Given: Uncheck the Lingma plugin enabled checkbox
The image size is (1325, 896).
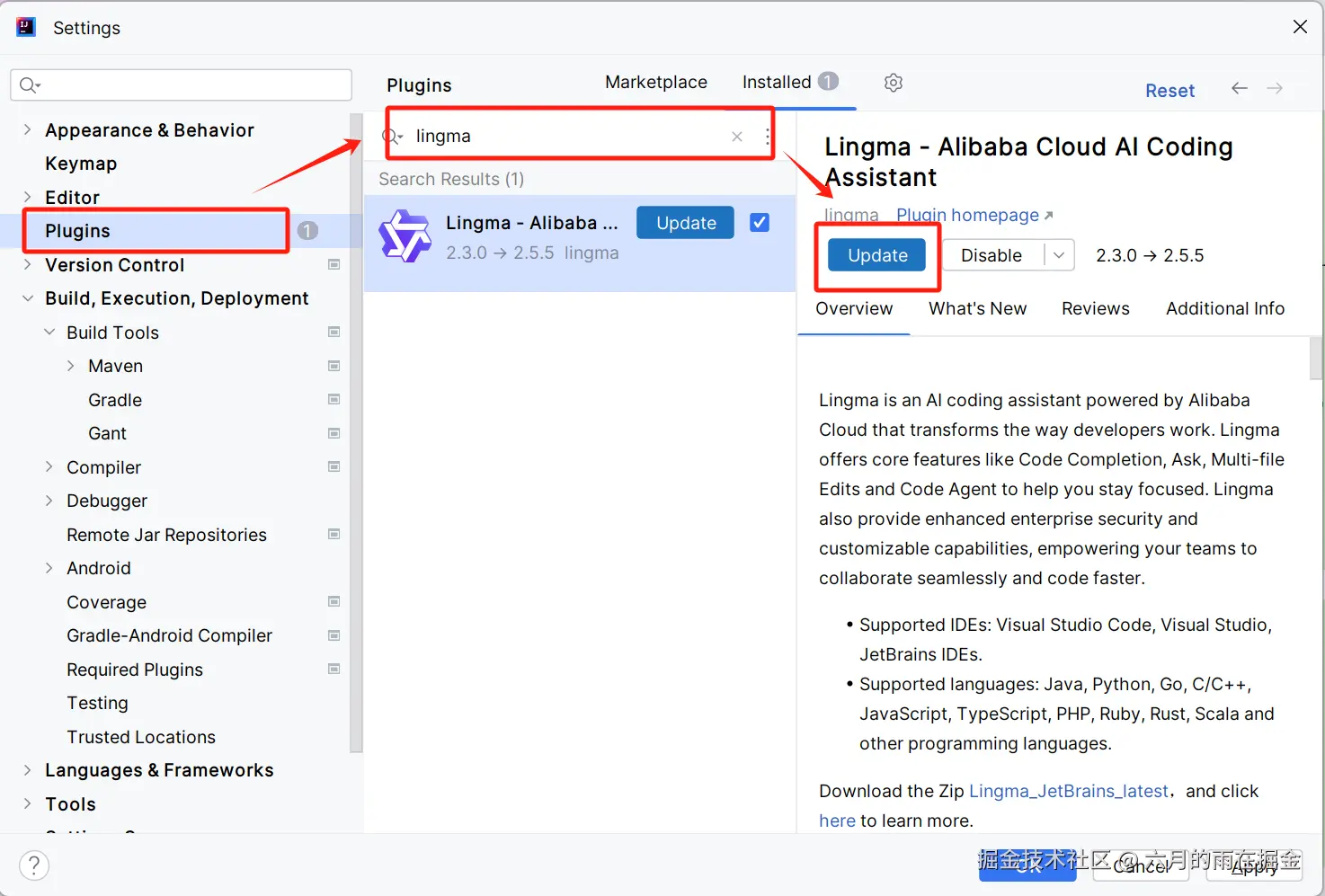Looking at the screenshot, I should click(x=760, y=223).
